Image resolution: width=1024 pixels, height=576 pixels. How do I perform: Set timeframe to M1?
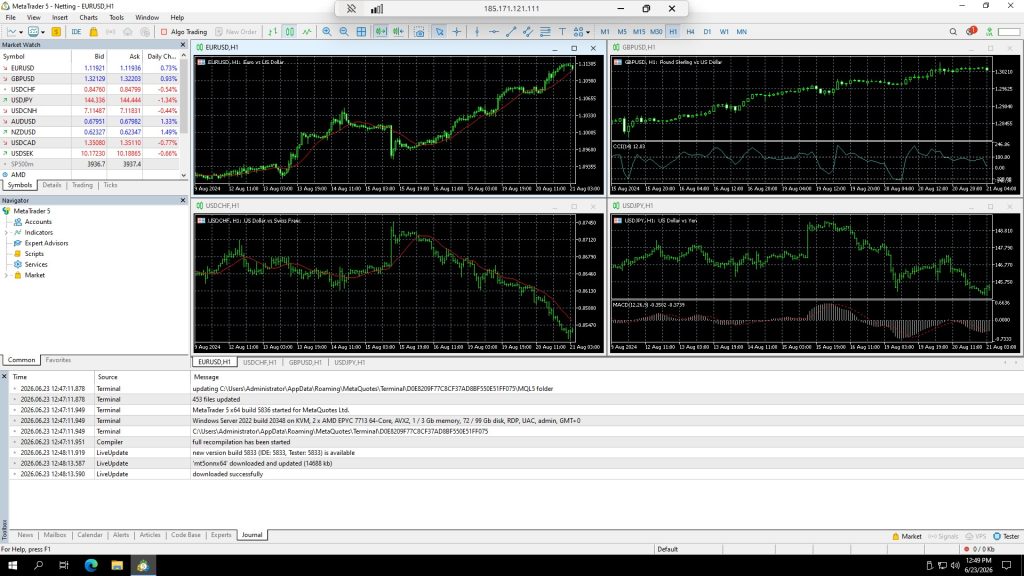coord(605,31)
